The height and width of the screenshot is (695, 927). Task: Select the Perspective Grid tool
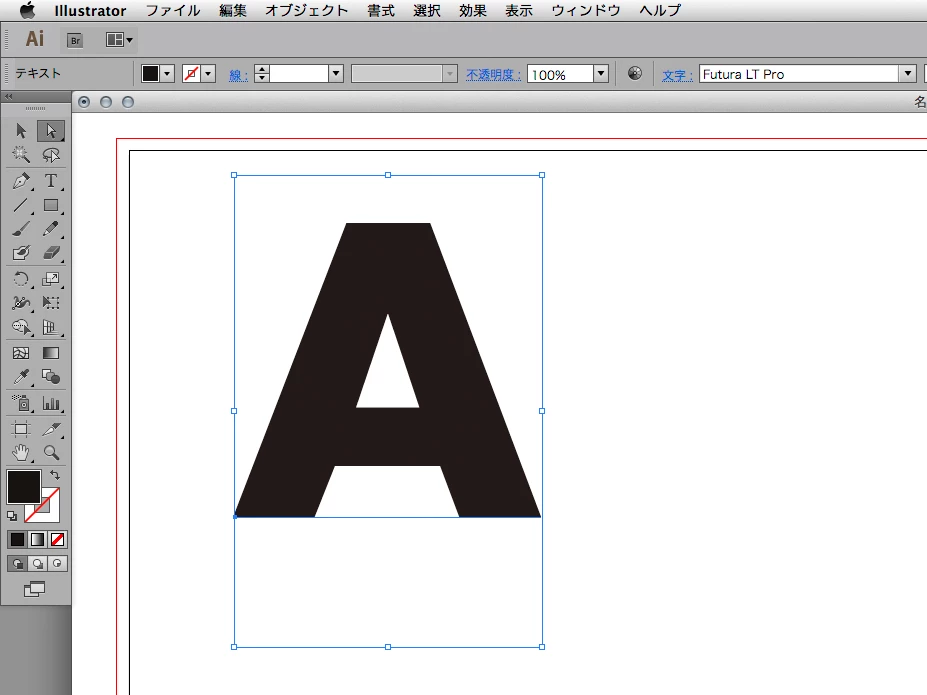tap(51, 327)
